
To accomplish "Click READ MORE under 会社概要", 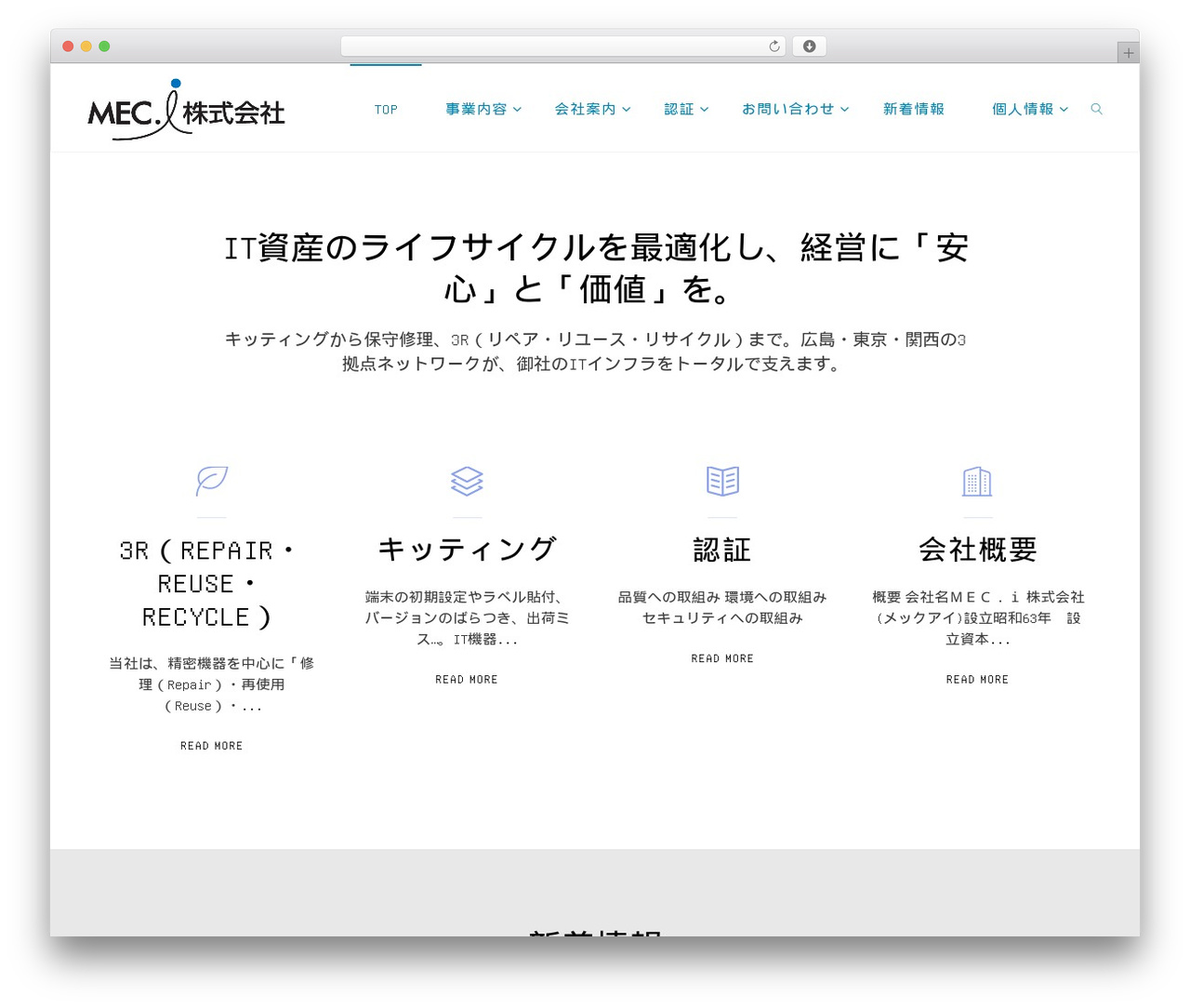I will [x=977, y=680].
